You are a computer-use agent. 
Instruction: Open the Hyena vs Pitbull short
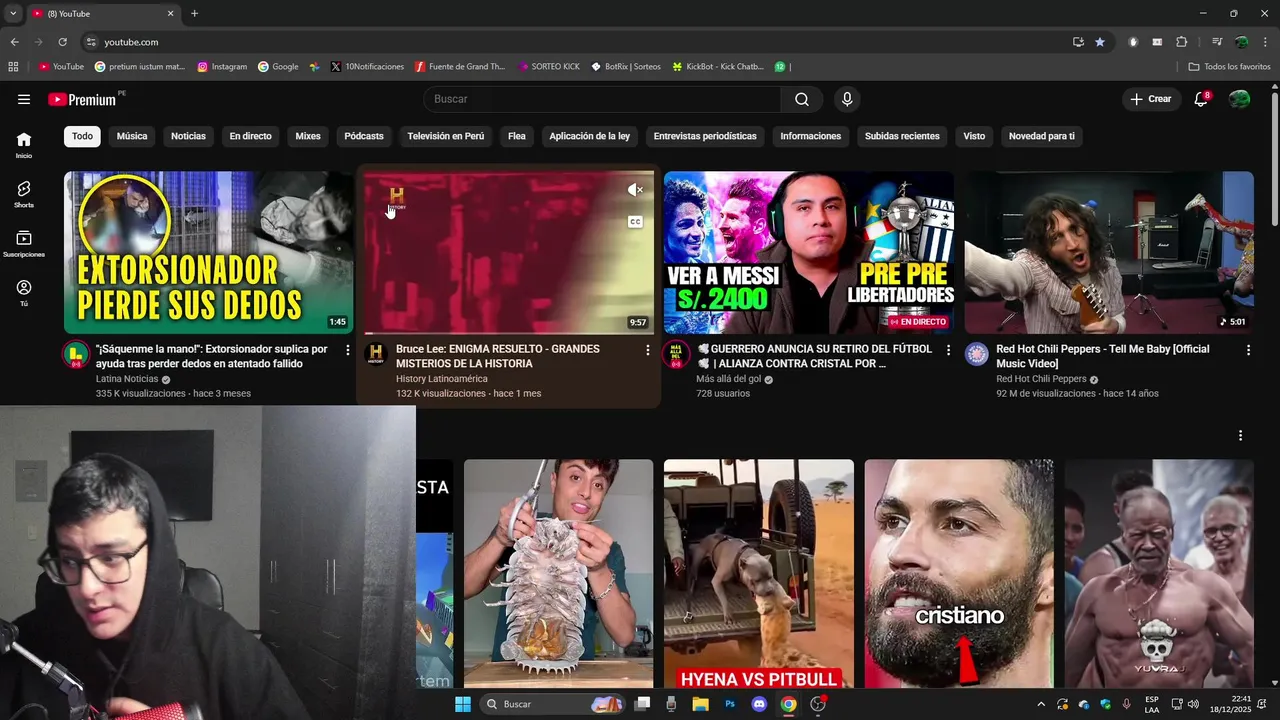759,573
